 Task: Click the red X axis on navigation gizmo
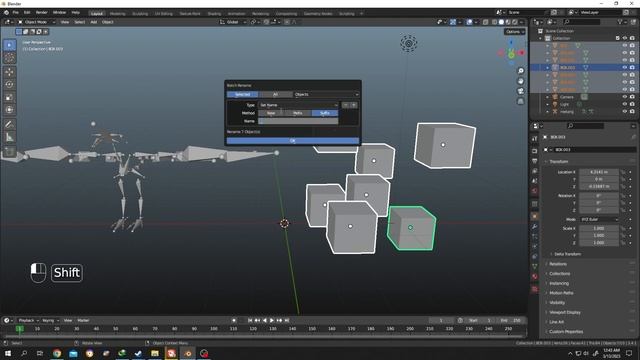click(522, 53)
